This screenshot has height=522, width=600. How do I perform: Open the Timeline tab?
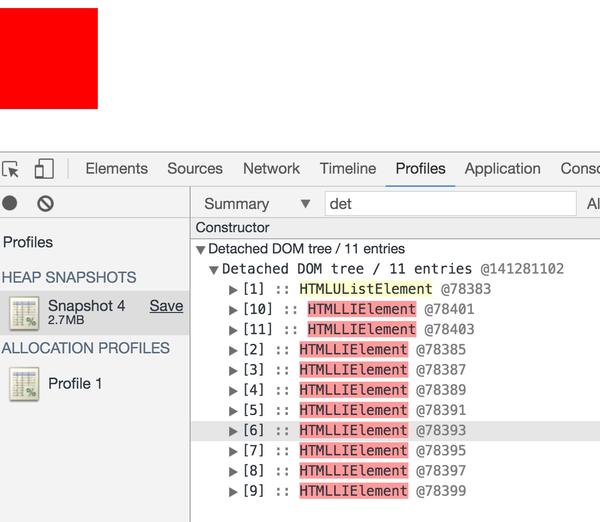coord(348,169)
